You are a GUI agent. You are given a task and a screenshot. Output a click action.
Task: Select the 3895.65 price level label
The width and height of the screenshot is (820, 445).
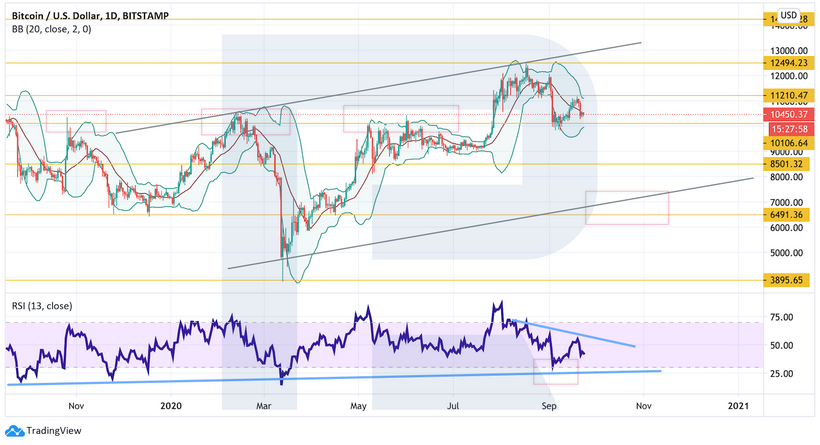(x=788, y=281)
